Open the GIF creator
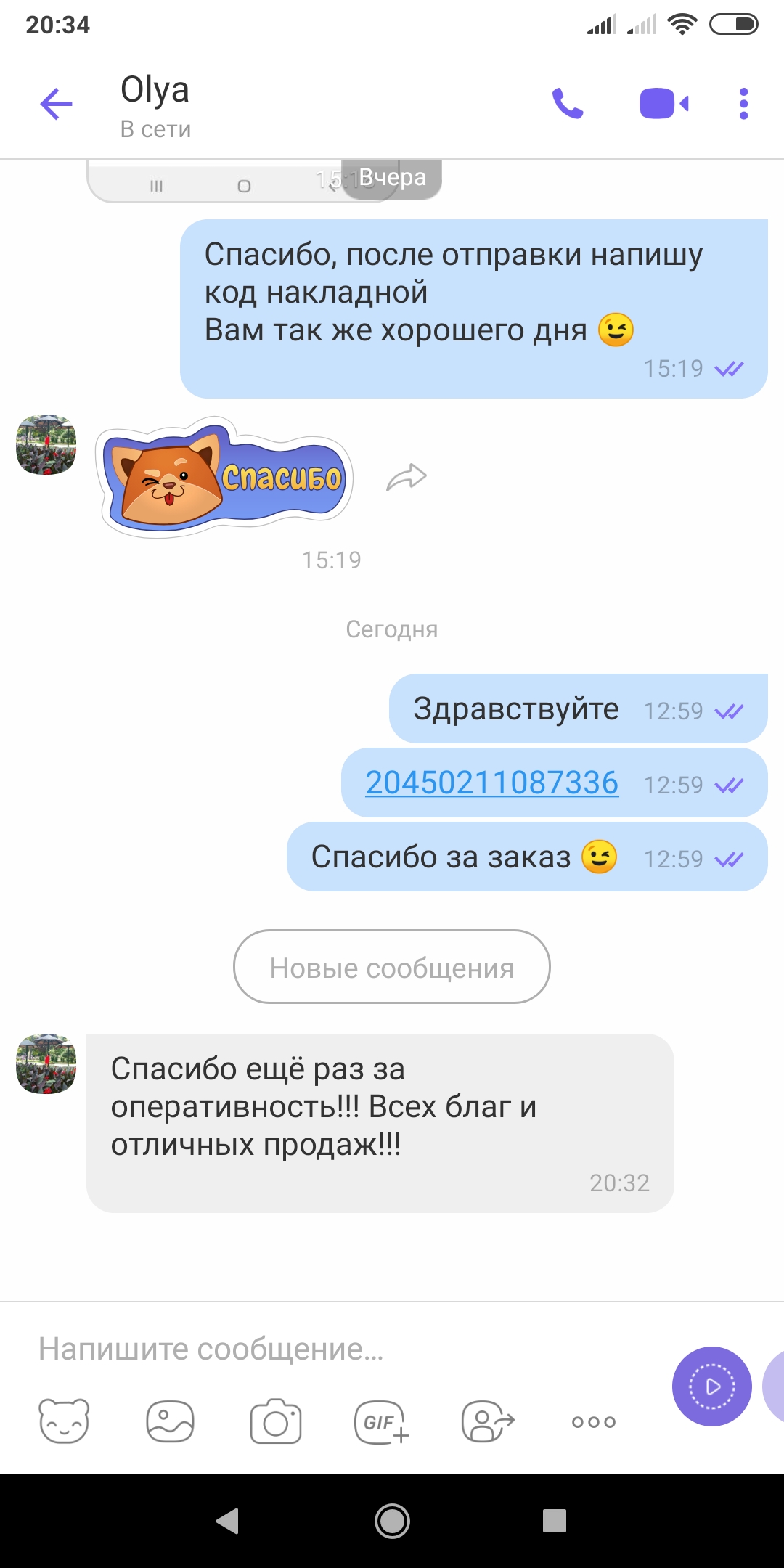This screenshot has height=1568, width=784. (x=382, y=1421)
